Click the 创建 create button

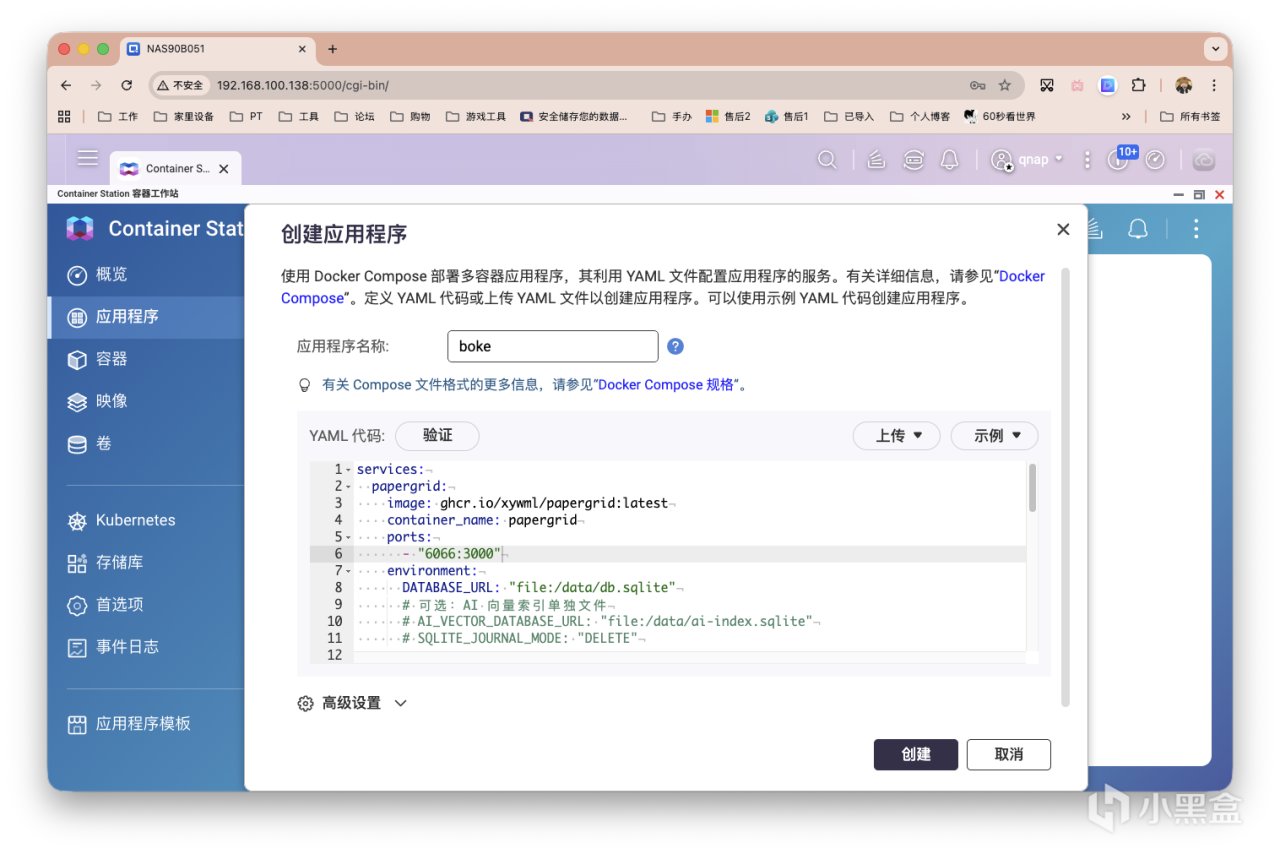(x=916, y=755)
